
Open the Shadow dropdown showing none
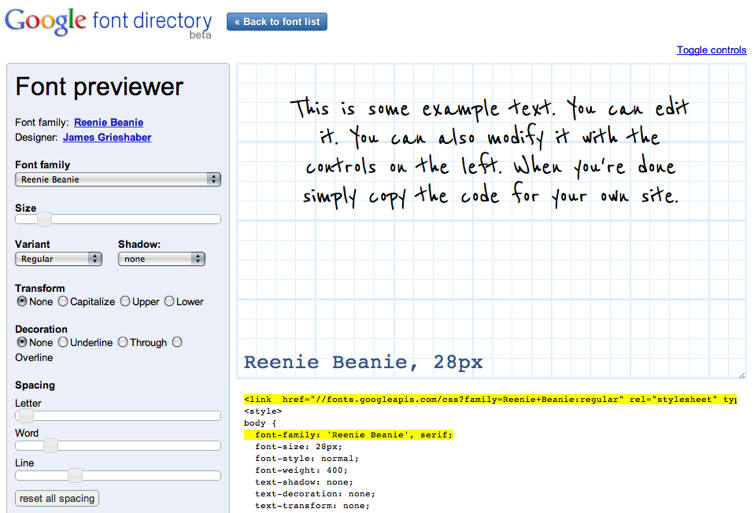coord(162,259)
